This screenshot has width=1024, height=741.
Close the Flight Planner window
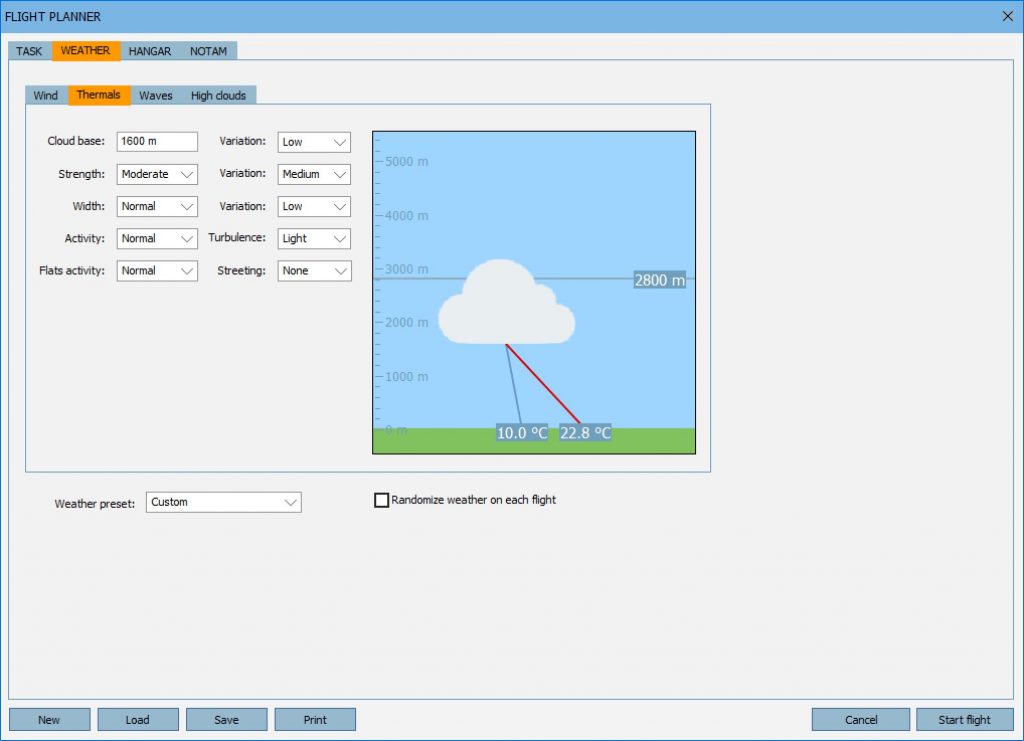pyautogui.click(x=1007, y=16)
